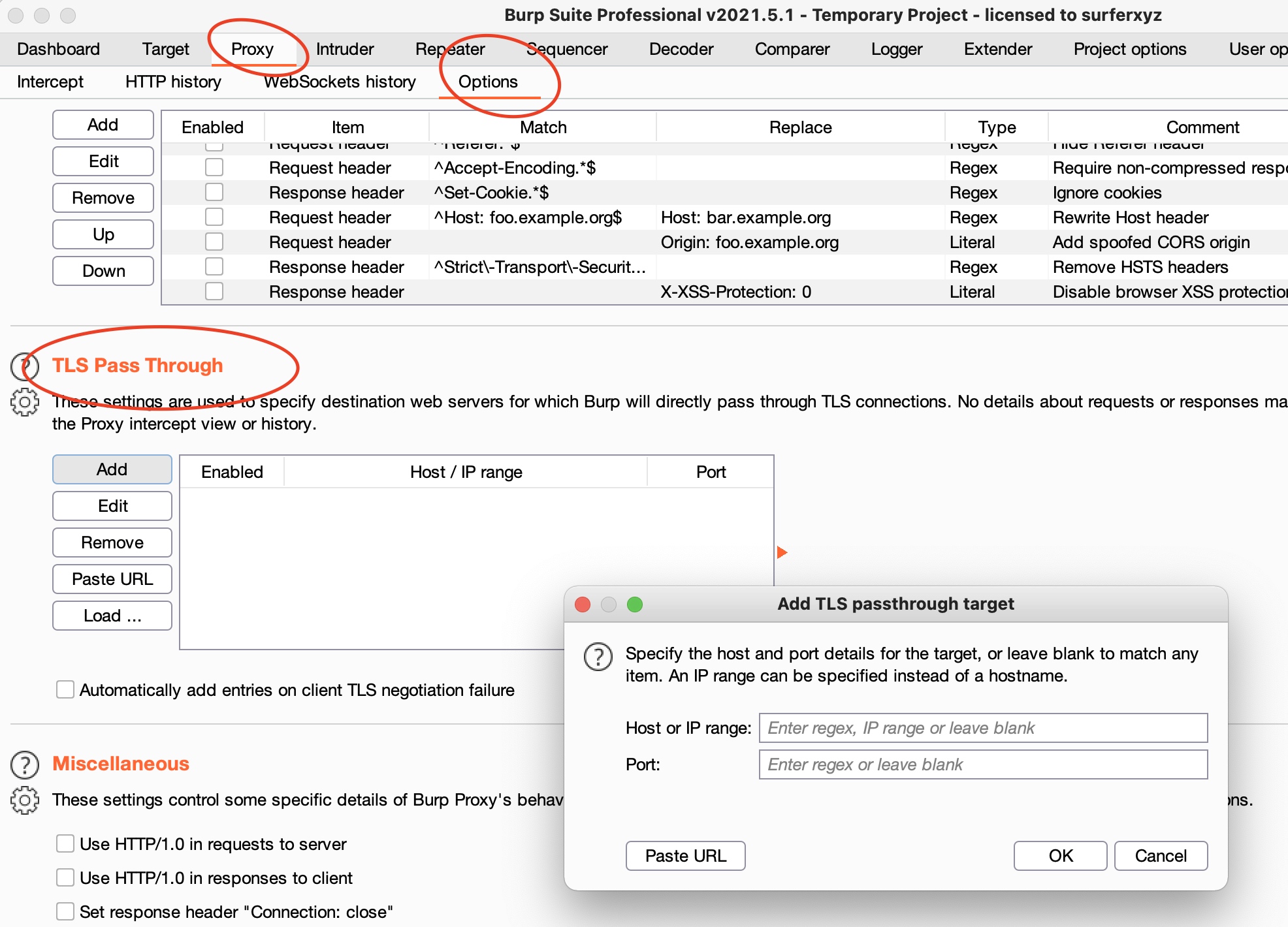1288x927 pixels.
Task: Cancel the Add TLS passthrough dialog
Action: (1161, 856)
